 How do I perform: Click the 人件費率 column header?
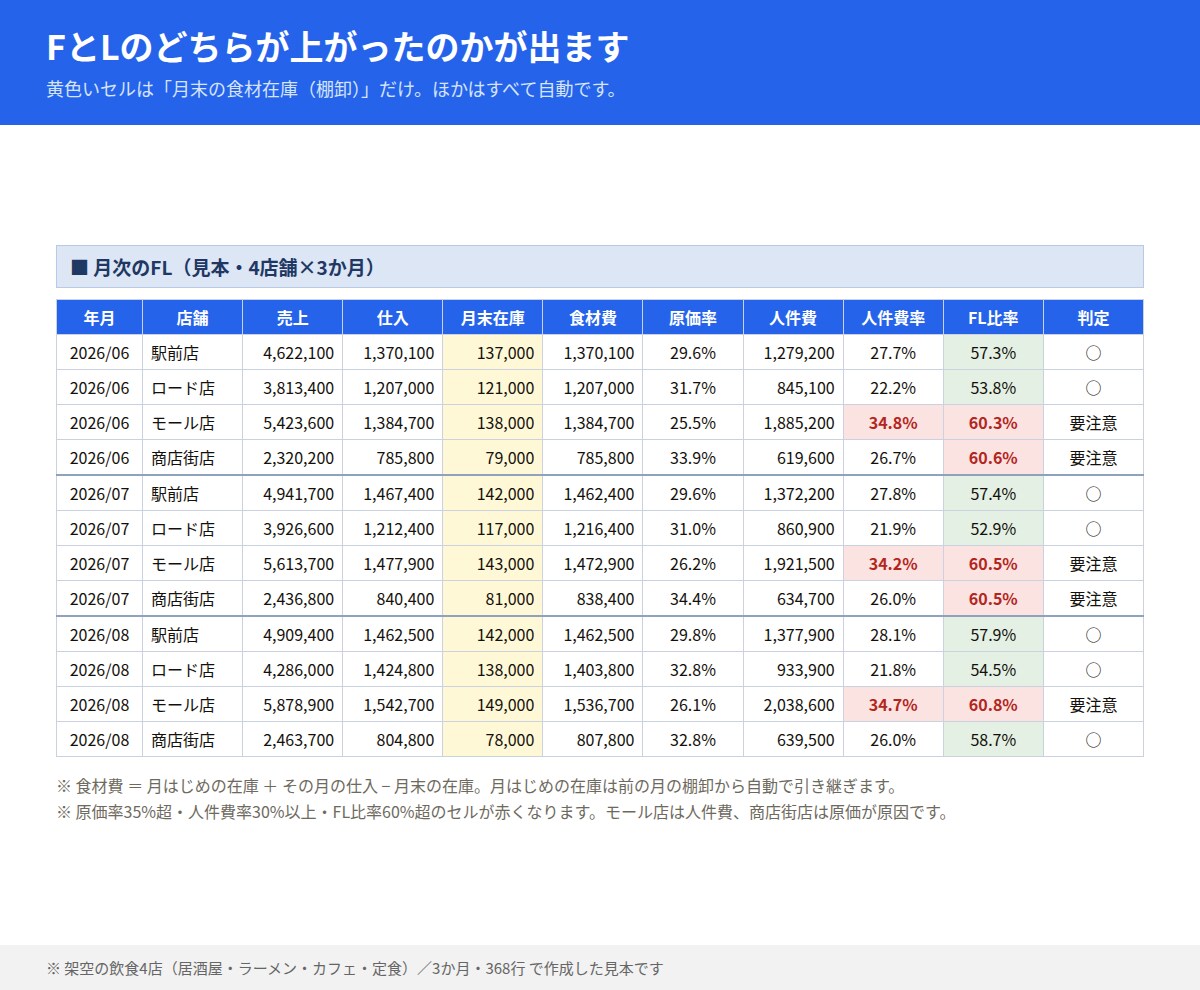893,318
